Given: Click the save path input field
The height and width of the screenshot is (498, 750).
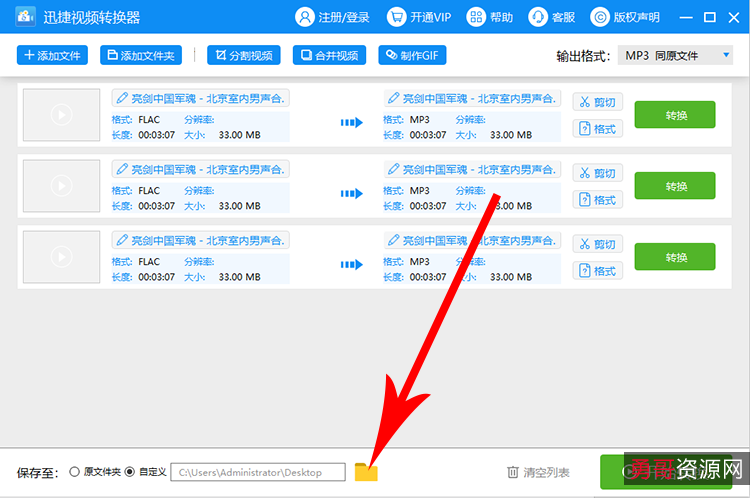Looking at the screenshot, I should click(258, 472).
